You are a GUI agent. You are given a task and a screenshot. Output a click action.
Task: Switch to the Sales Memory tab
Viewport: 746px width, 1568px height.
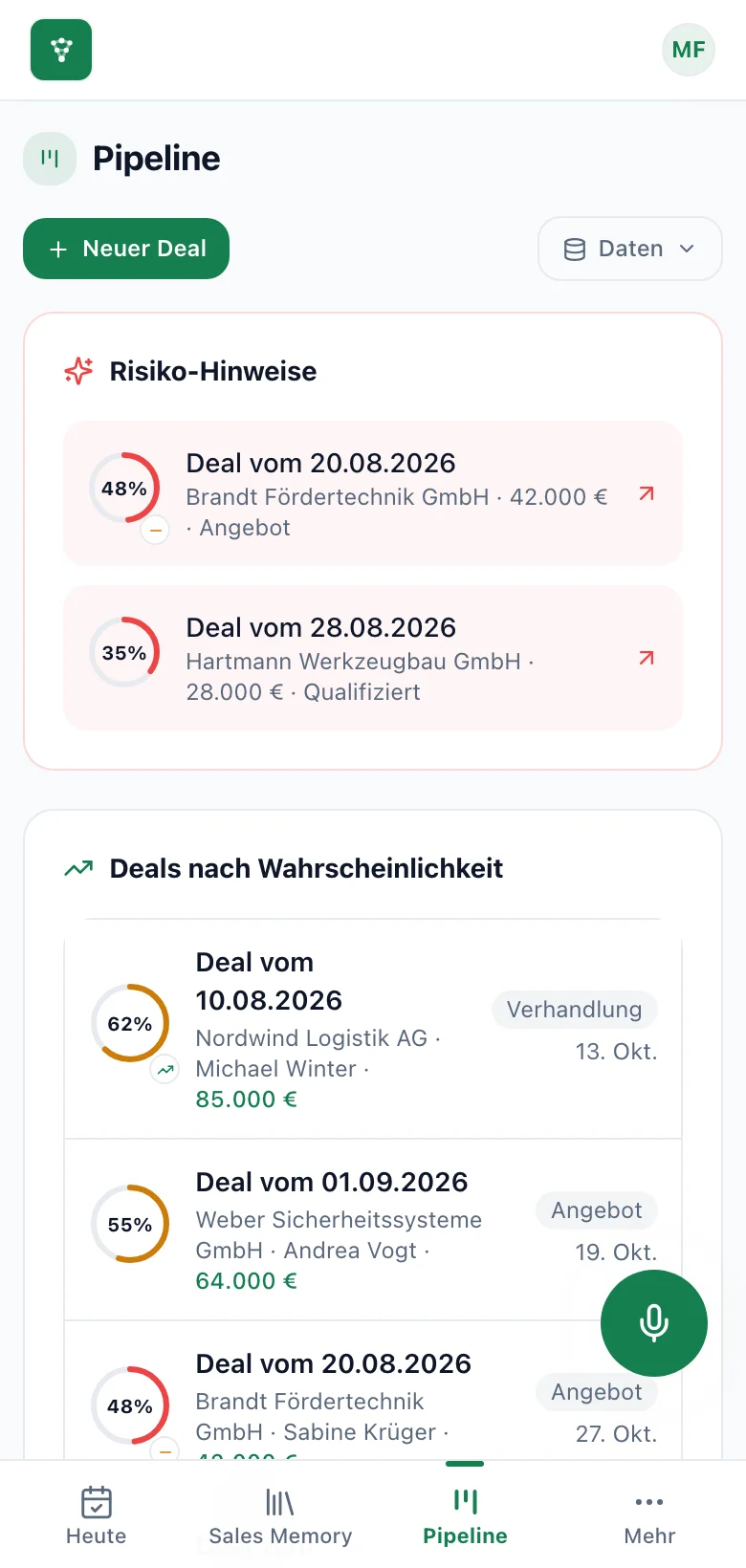(x=280, y=1516)
